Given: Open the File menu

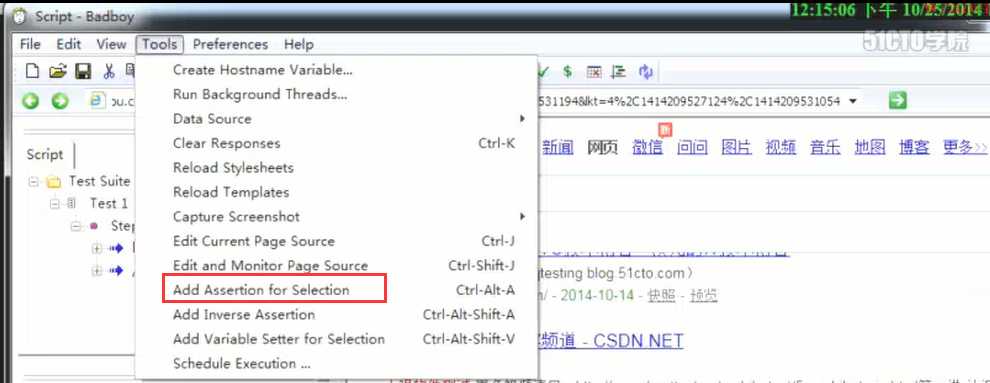Looking at the screenshot, I should pos(30,44).
